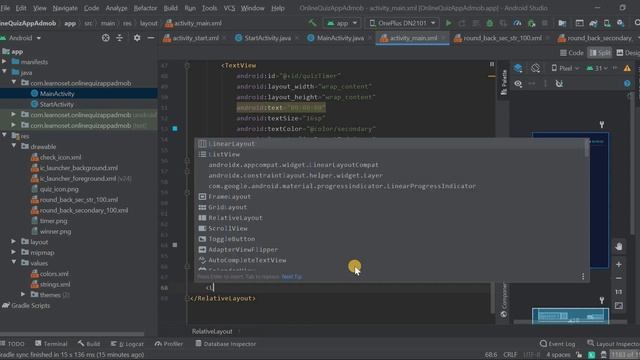Click the help question icon in preview
Screen dimensions: 640x360
tap(627, 84)
